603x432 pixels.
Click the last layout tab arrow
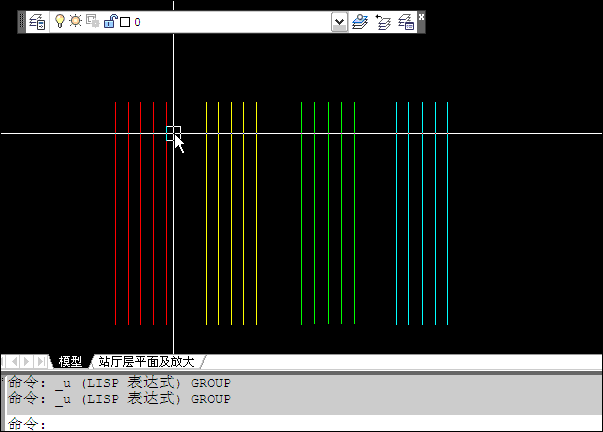click(x=40, y=362)
